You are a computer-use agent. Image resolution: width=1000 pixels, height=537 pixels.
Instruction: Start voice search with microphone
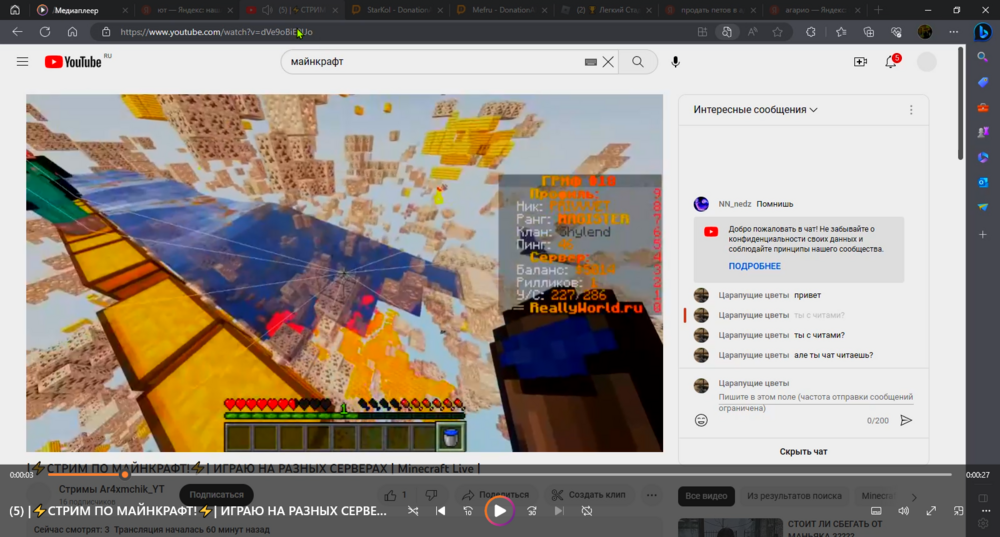click(675, 62)
